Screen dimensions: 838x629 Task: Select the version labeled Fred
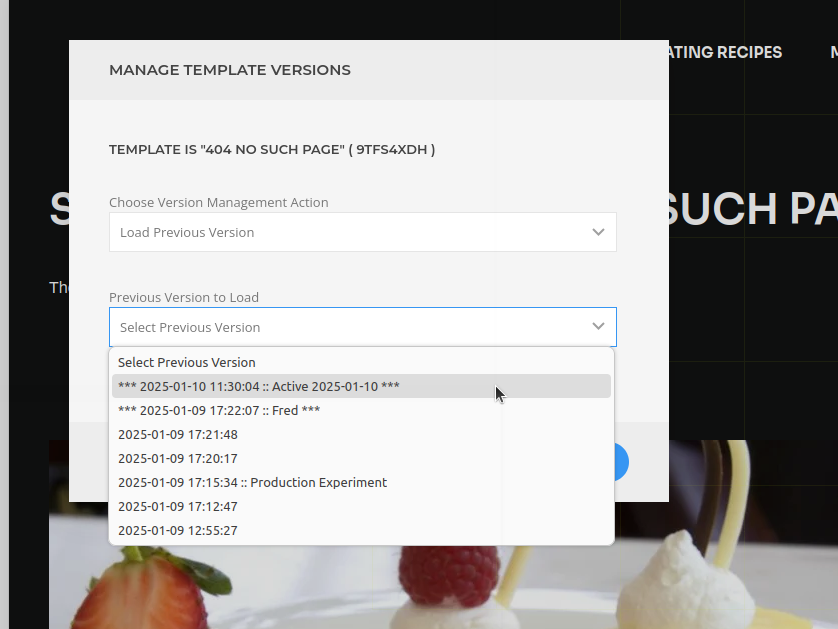pos(361,410)
